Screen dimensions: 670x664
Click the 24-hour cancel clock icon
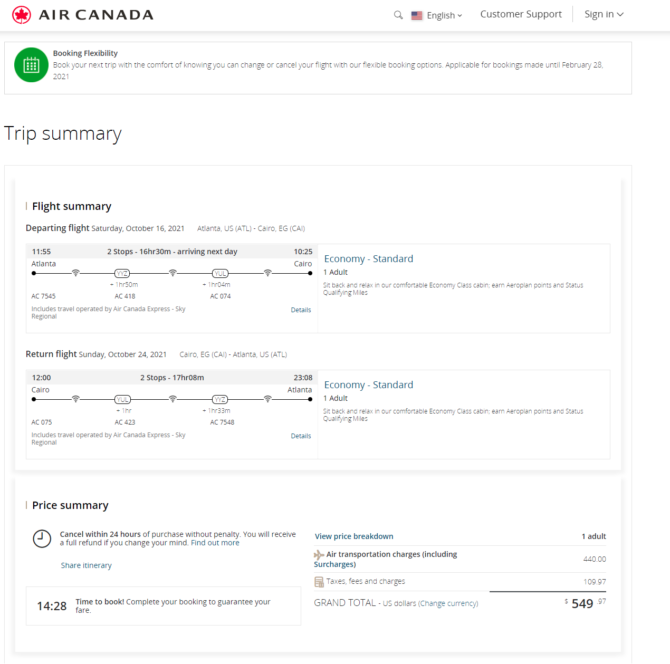42,538
